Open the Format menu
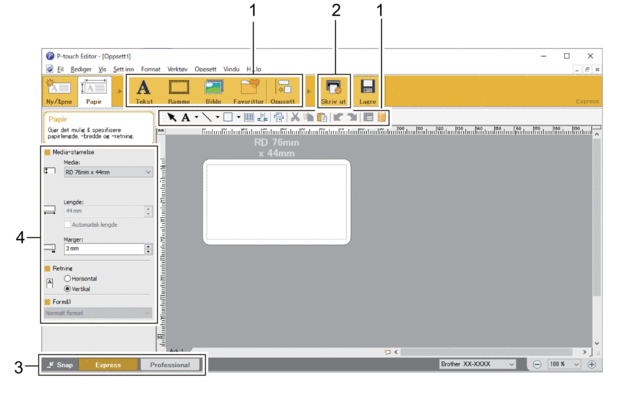Screen dimensions: 620x396 click(151, 69)
